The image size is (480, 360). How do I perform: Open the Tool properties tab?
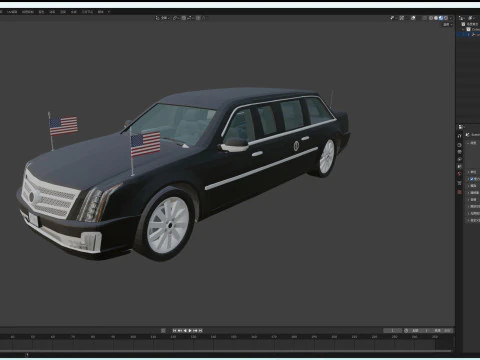tap(460, 136)
